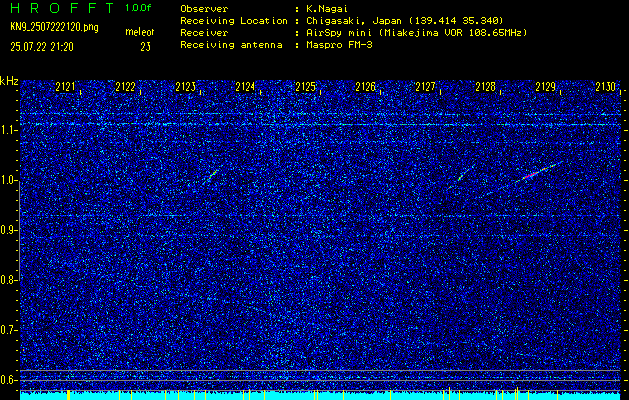Screen dimensions: 629x400
Task: Click the meteor count label
Action: click(x=140, y=32)
